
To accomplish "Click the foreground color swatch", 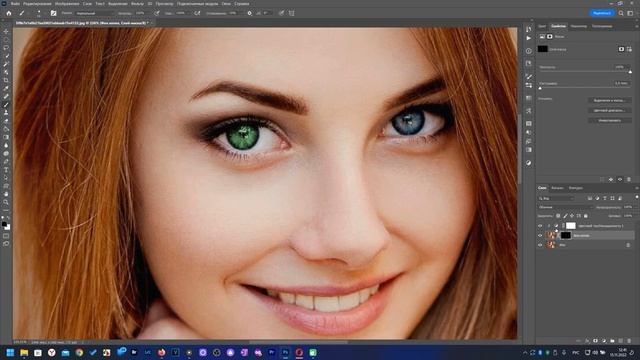I will coord(4,224).
